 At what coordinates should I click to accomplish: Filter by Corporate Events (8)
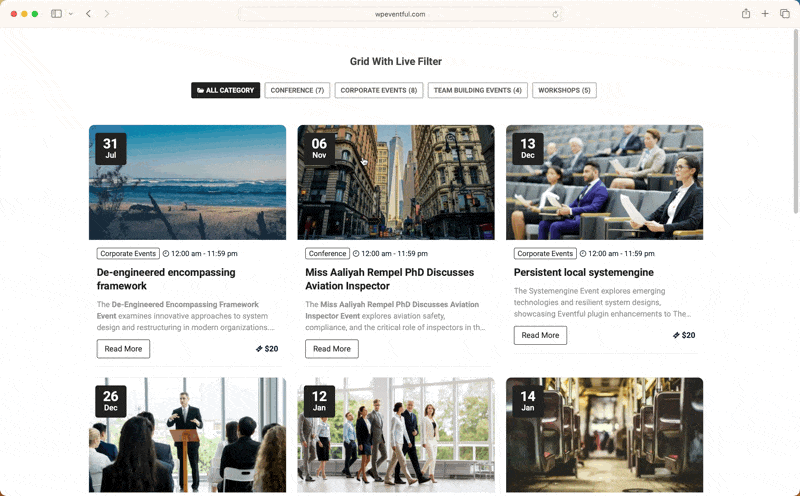[379, 90]
